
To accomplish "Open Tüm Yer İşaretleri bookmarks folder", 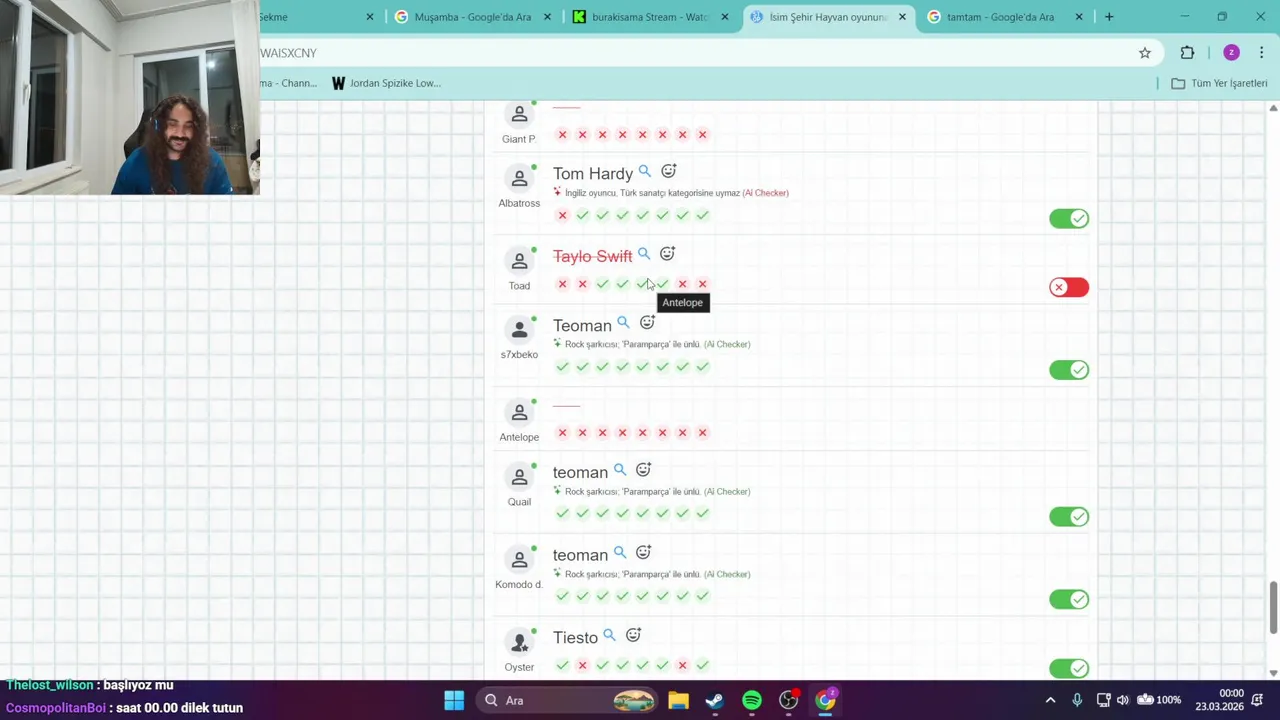I will coord(1219,83).
